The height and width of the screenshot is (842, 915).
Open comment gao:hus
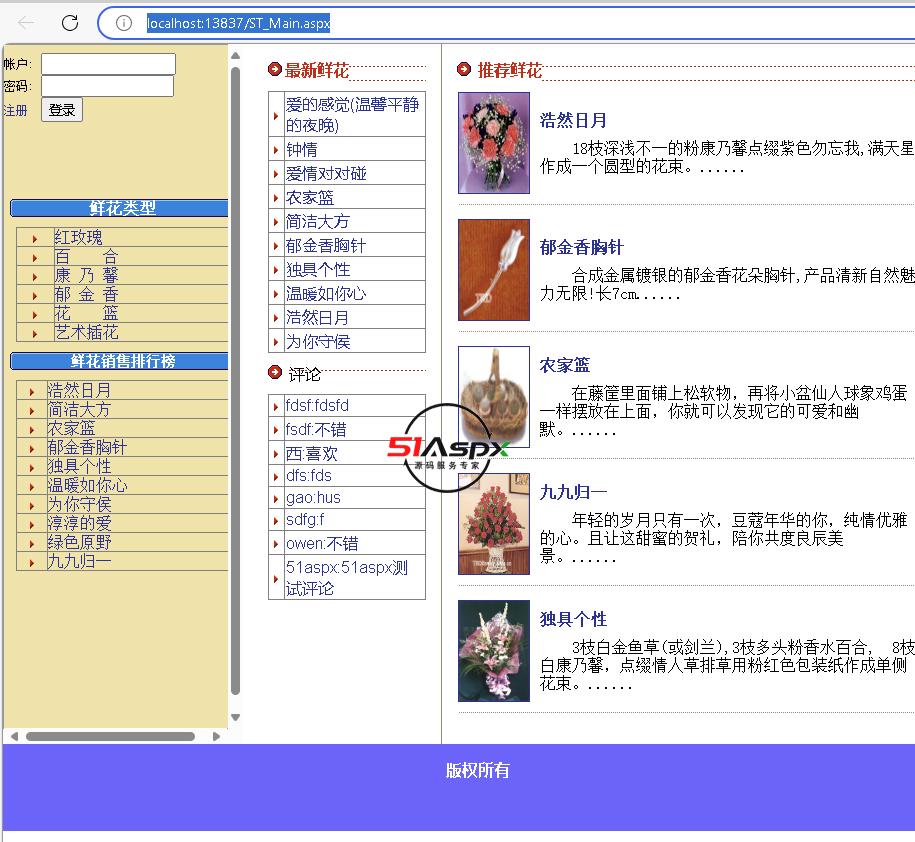point(313,498)
